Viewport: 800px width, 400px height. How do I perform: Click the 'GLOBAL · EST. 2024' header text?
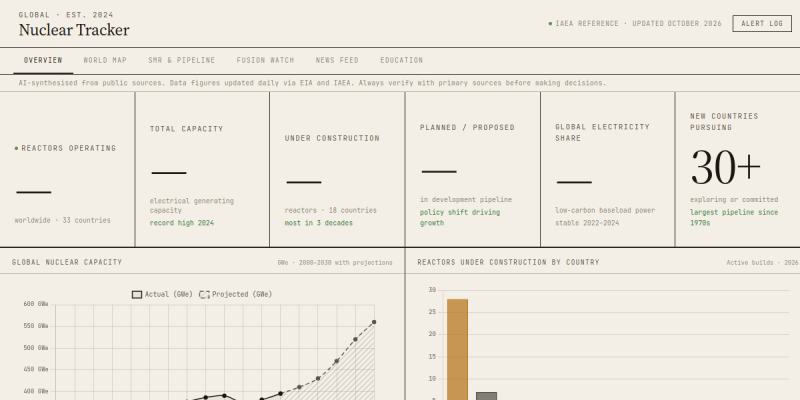click(66, 15)
